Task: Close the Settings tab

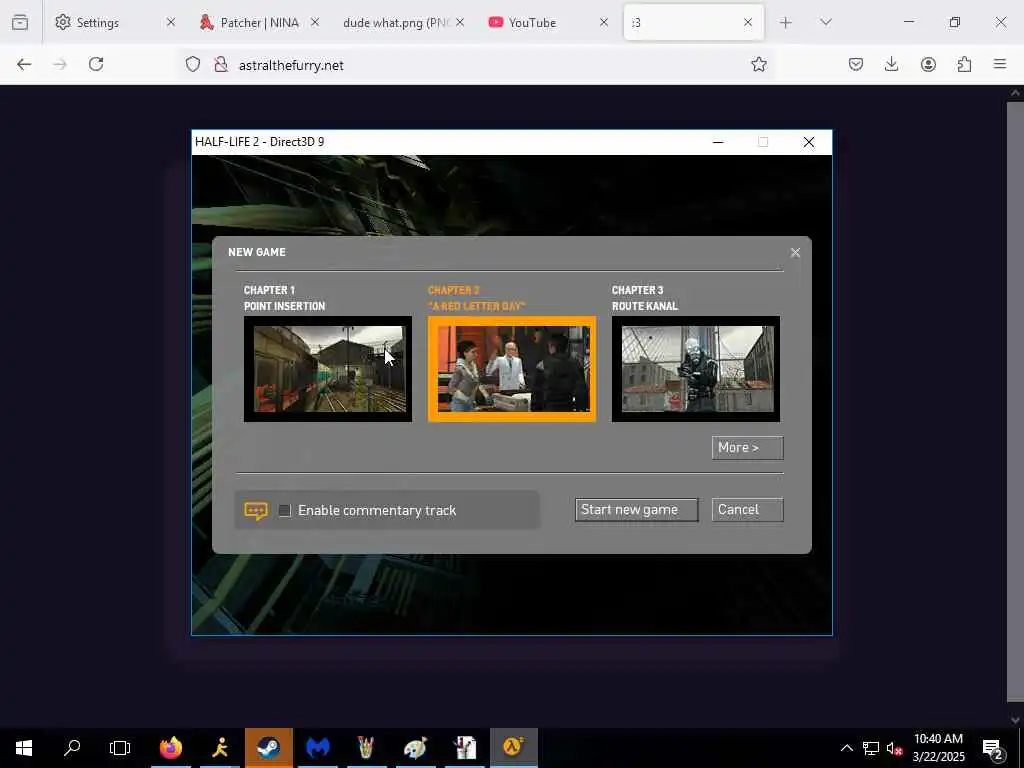Action: click(170, 22)
